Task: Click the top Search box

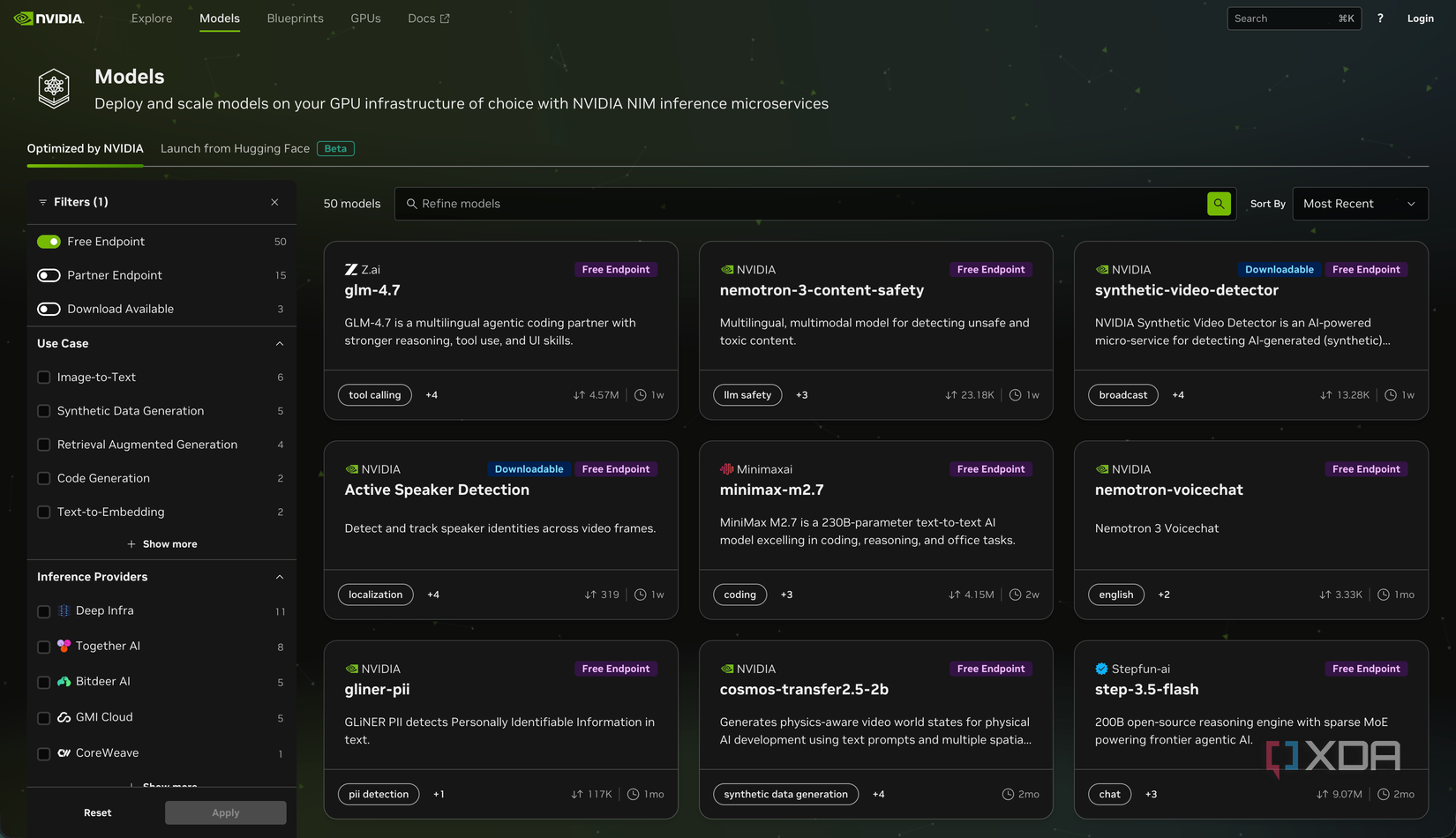Action: point(1294,19)
